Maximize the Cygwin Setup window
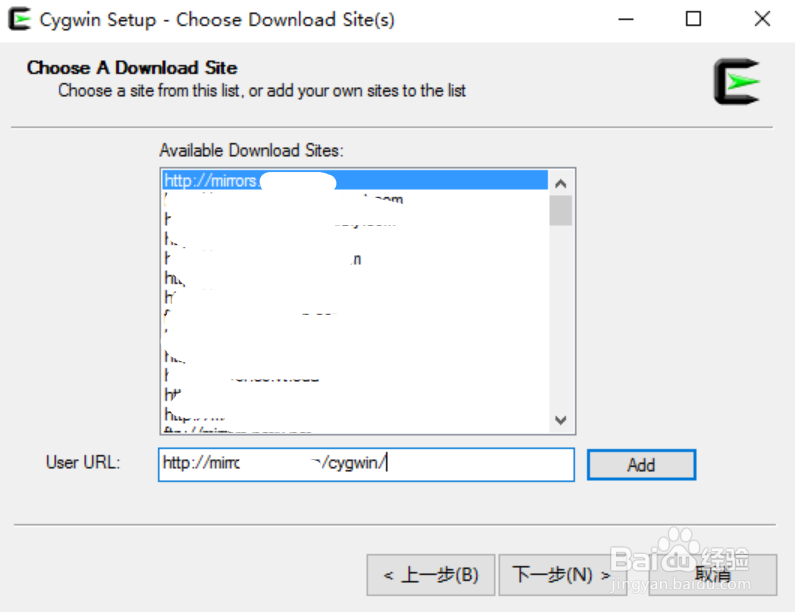Screen dimensions: 795x612 [693, 19]
